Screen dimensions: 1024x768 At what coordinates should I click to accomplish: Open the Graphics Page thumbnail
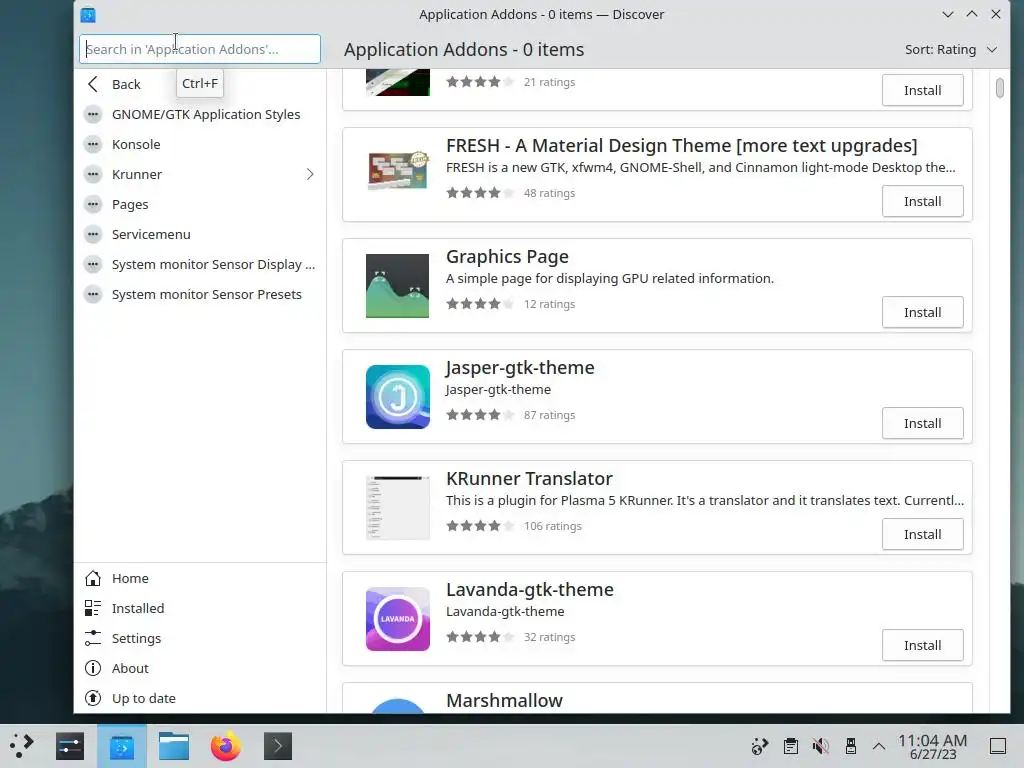point(398,286)
